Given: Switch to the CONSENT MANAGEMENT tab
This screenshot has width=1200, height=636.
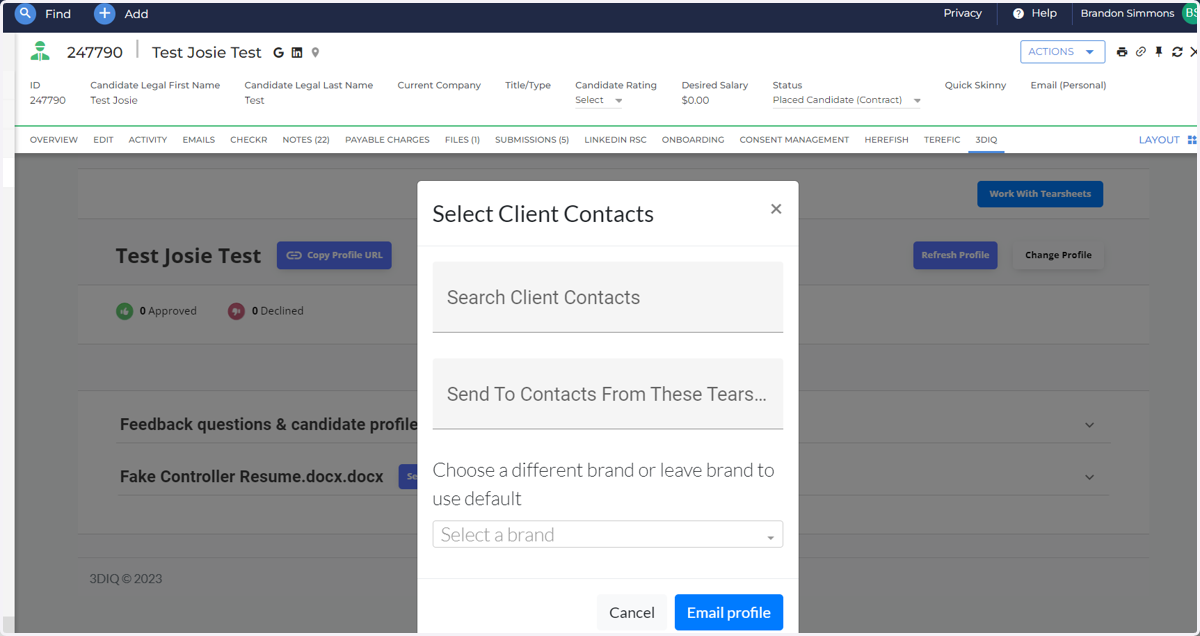Looking at the screenshot, I should pyautogui.click(x=794, y=140).
